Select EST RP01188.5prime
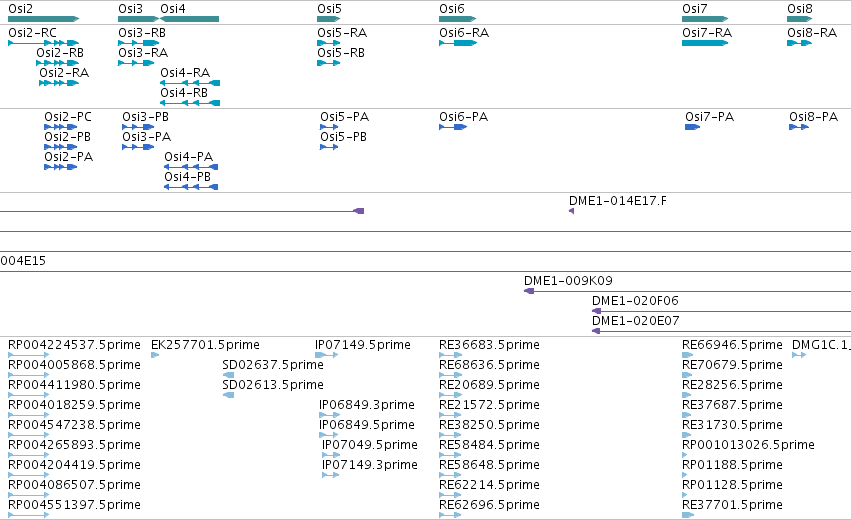This screenshot has height=520, width=851. 732,465
